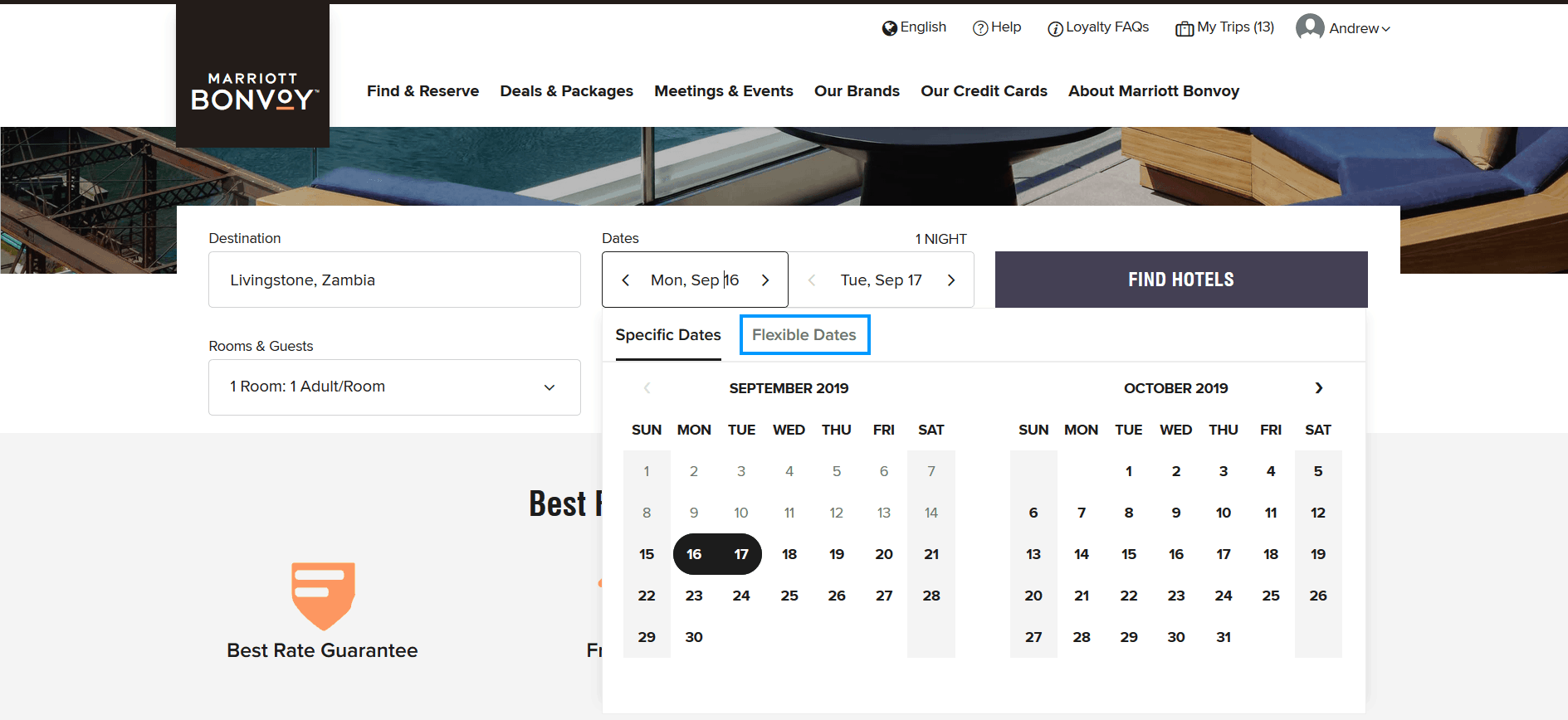Choose October 14 in the calendar

tap(1082, 554)
